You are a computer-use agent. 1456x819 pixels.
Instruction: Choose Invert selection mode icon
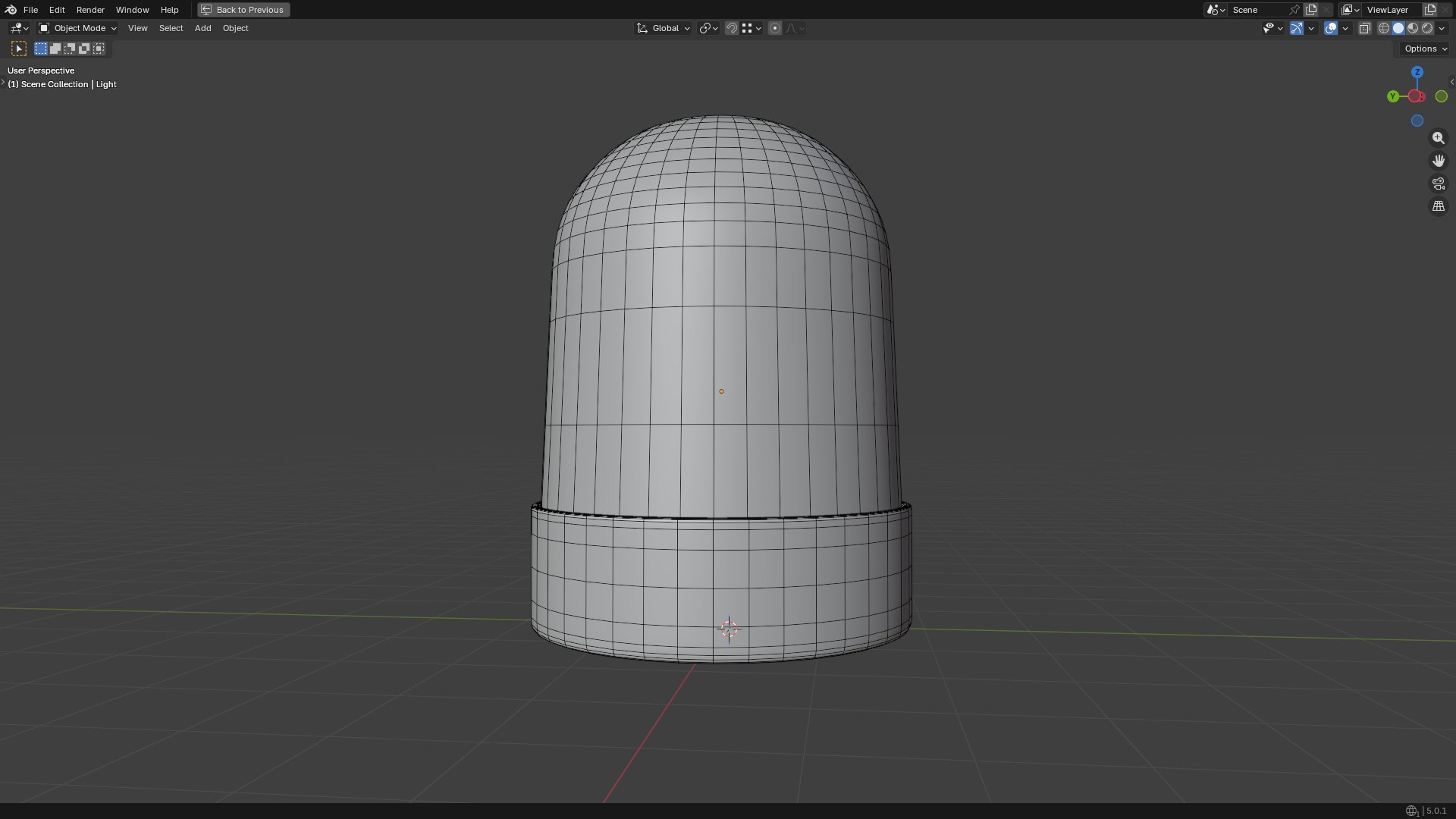[84, 49]
